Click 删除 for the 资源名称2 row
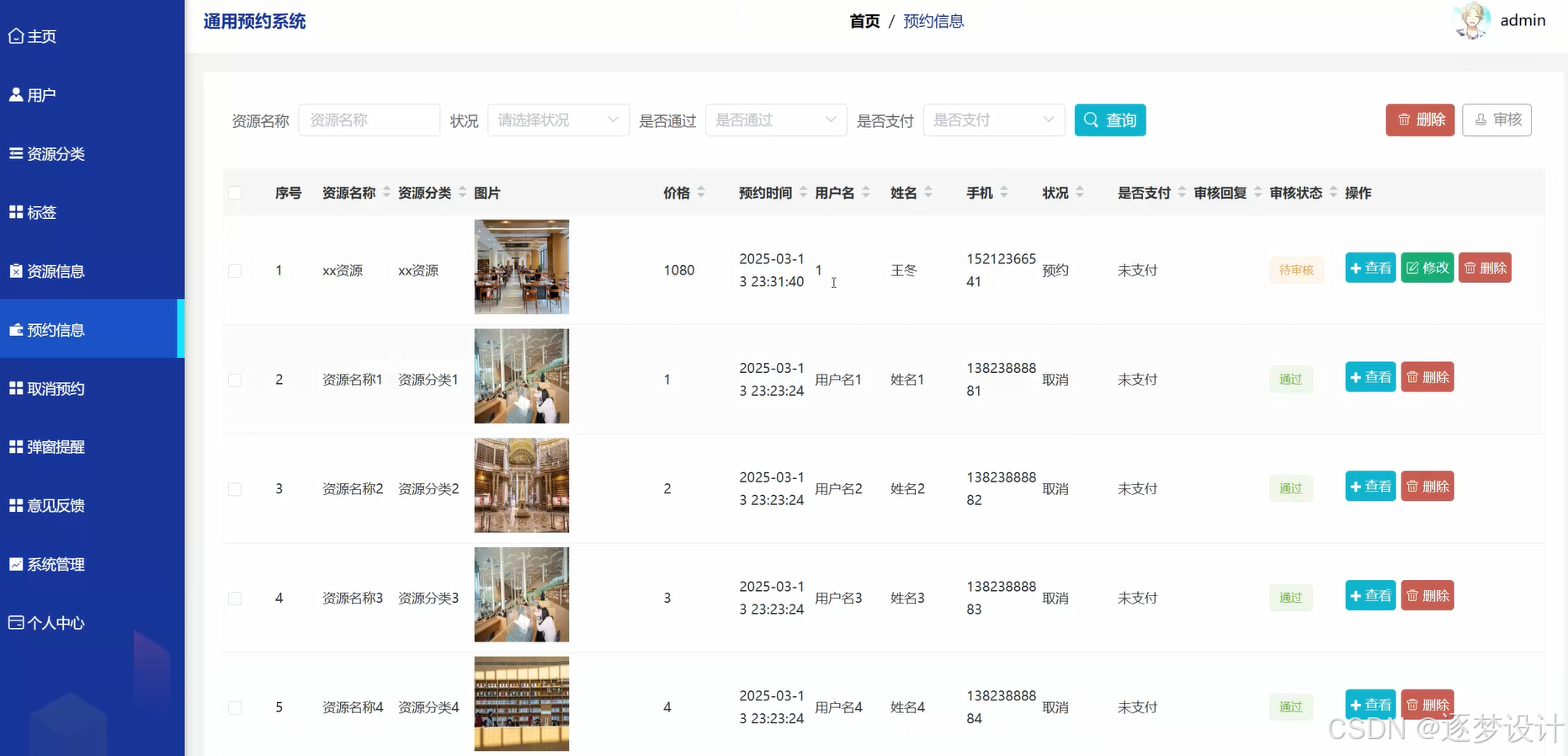The width and height of the screenshot is (1568, 756). point(1427,487)
